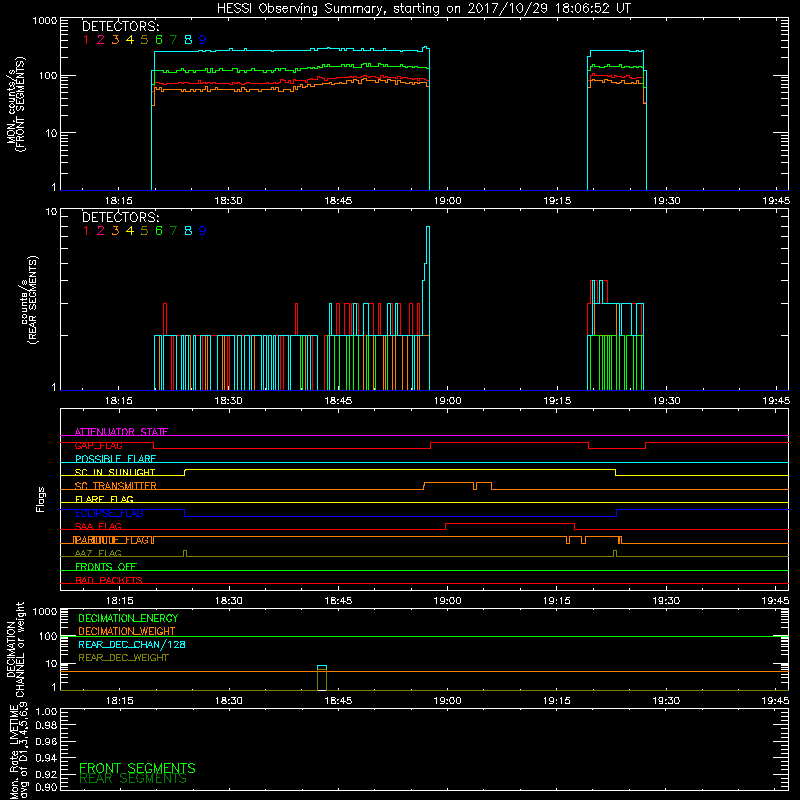Select the POSSIBLE_FLARE label
This screenshot has height=800, width=800.
pos(115,459)
